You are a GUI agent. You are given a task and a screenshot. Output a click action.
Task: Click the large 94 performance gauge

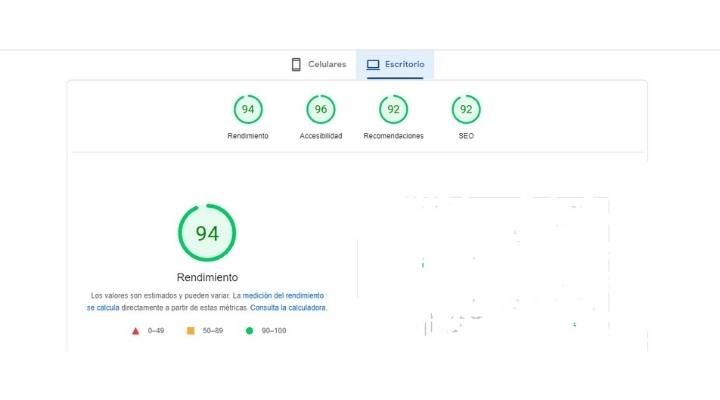207,234
